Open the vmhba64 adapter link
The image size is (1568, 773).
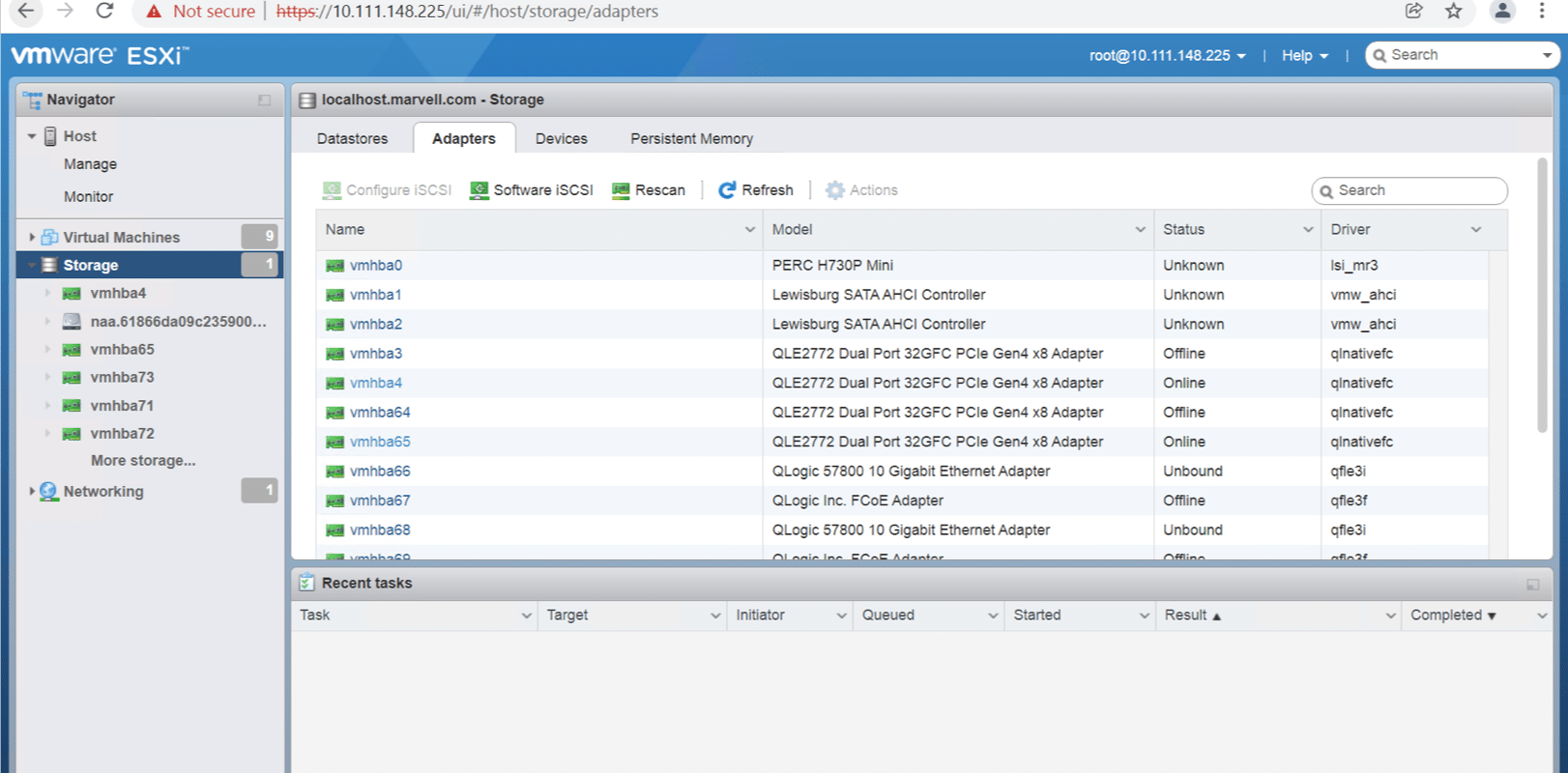380,413
